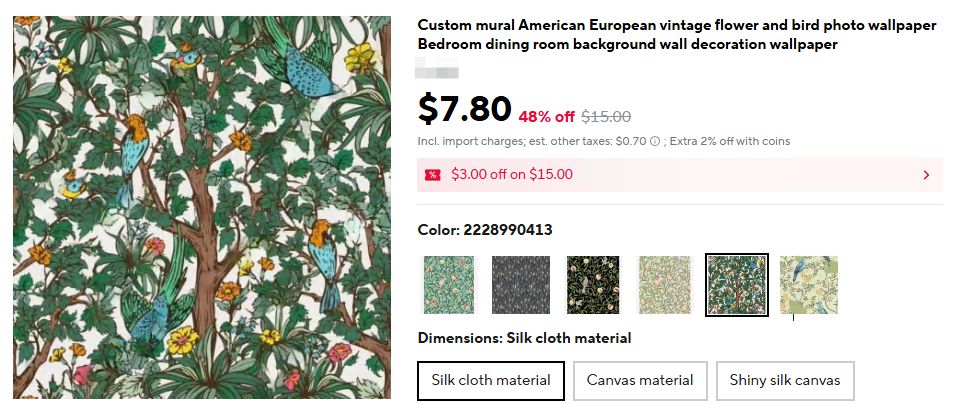Choose the Canvas material option
953x404 pixels.
pyautogui.click(x=640, y=380)
